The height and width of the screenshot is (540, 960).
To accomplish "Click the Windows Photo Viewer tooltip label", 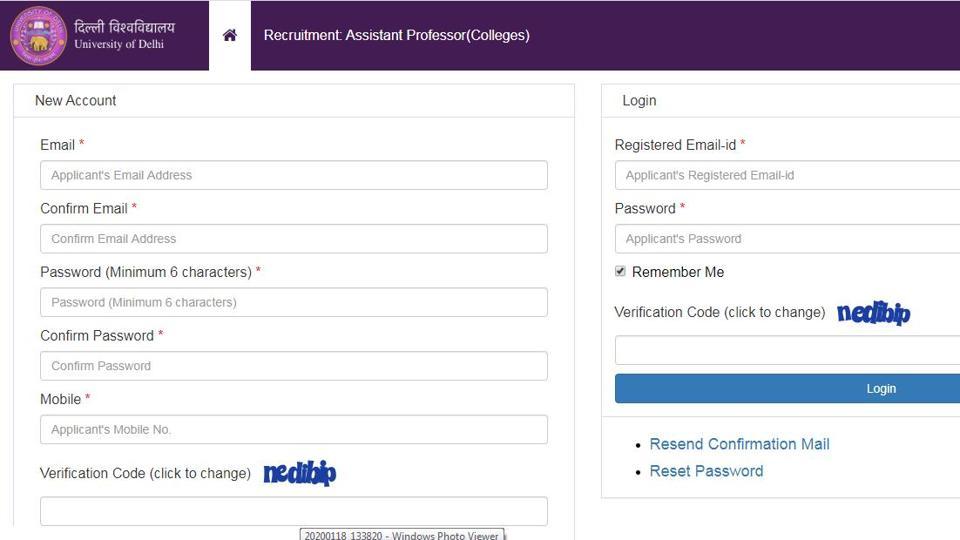I will click(402, 534).
